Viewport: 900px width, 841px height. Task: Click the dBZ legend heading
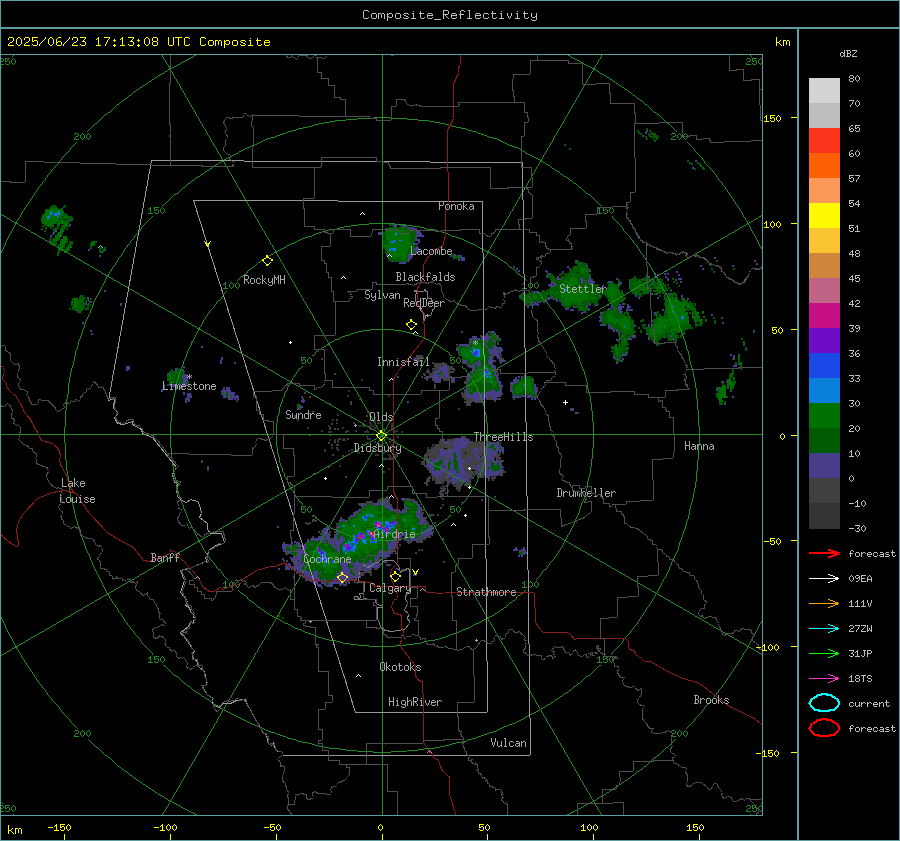tap(848, 53)
